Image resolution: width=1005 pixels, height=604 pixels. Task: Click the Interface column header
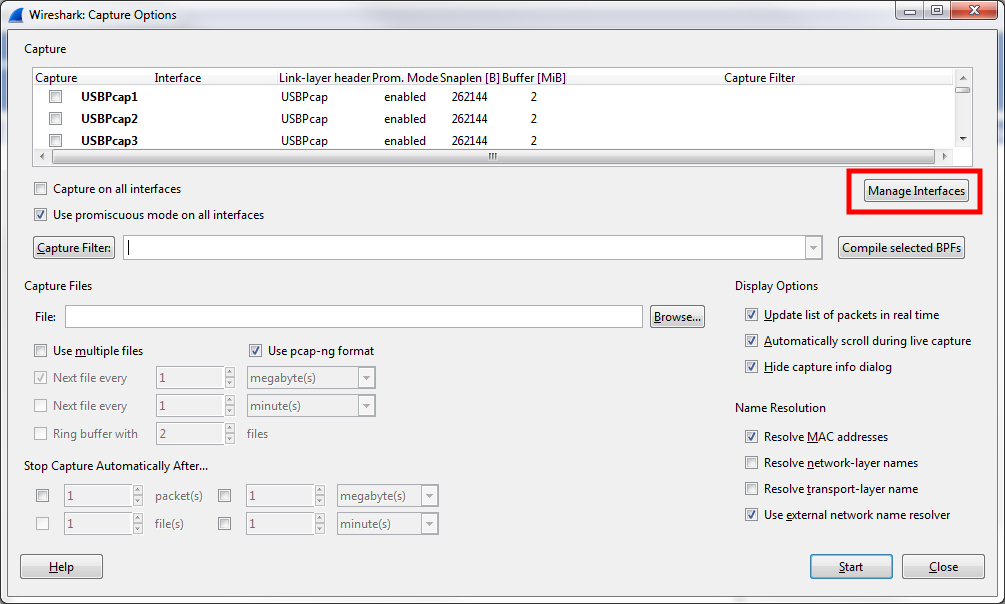tap(178, 78)
